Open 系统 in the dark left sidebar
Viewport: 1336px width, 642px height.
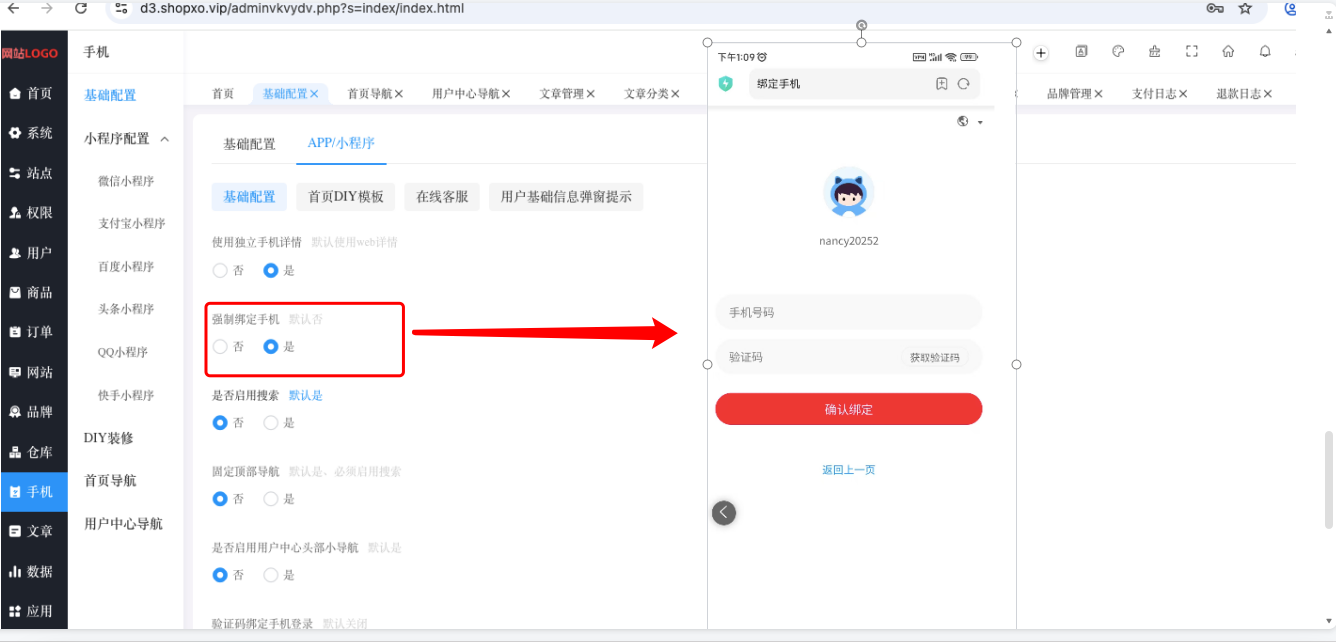click(x=34, y=133)
